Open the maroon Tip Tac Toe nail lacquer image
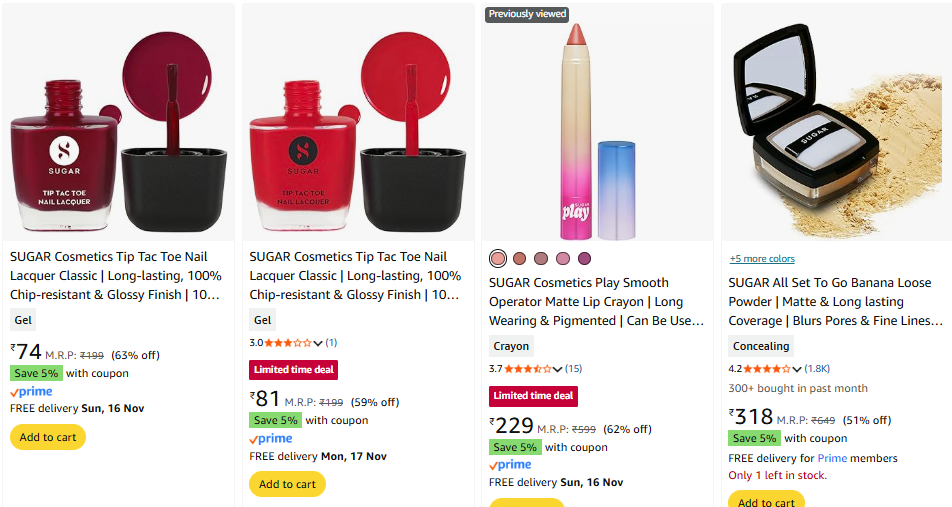Image resolution: width=952 pixels, height=507 pixels. [118, 122]
